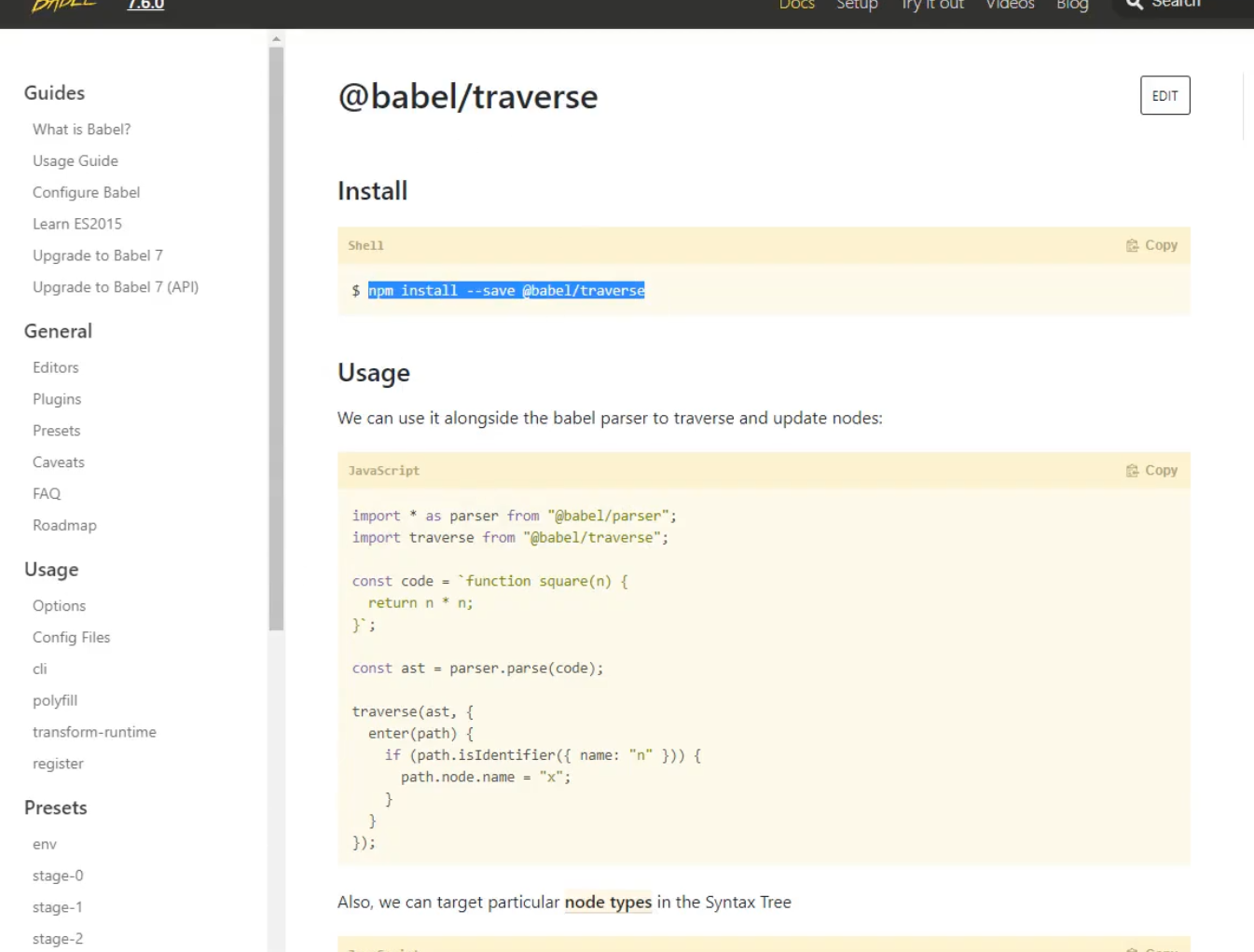Click the Usage sidebar heading
The width and height of the screenshot is (1254, 952).
(51, 571)
